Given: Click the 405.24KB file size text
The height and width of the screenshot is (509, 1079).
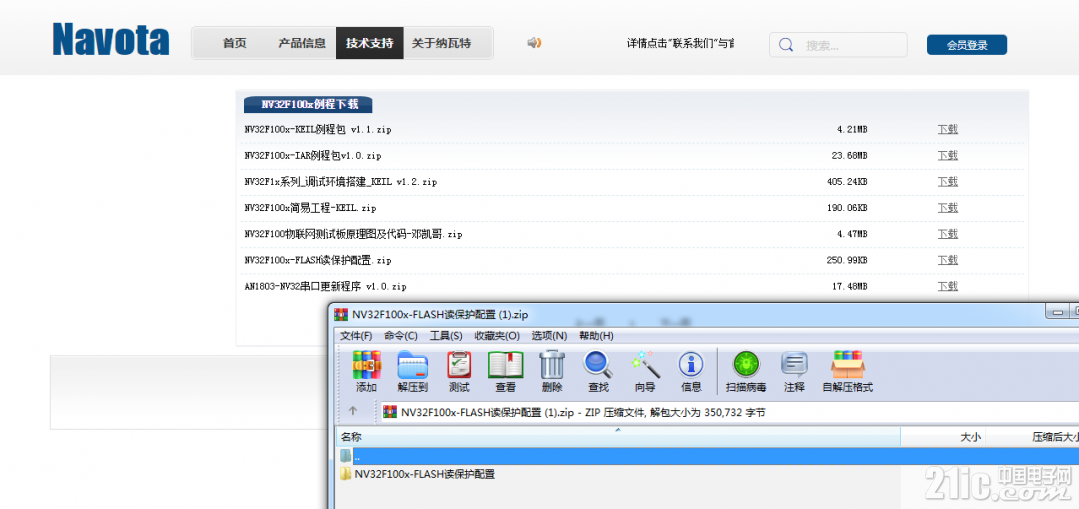Looking at the screenshot, I should coord(847,181).
